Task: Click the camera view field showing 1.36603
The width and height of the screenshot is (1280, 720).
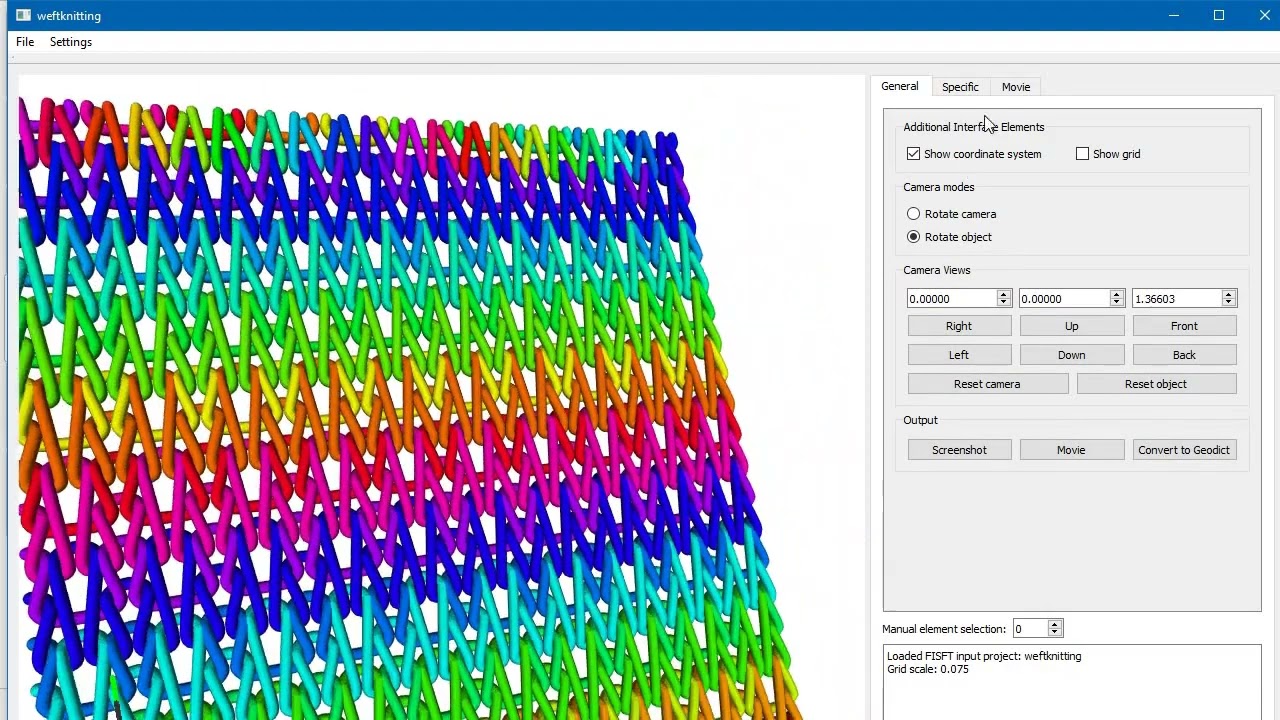Action: point(1177,299)
